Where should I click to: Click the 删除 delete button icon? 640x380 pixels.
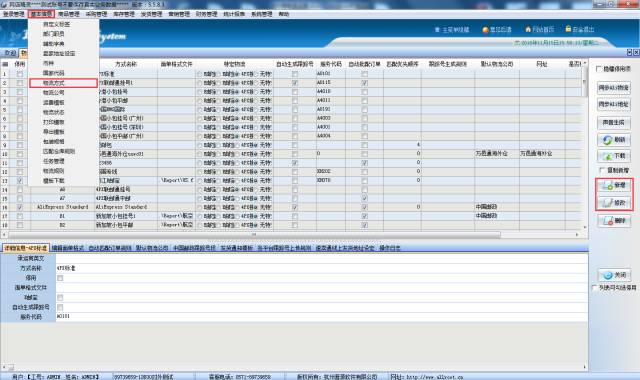pos(607,221)
